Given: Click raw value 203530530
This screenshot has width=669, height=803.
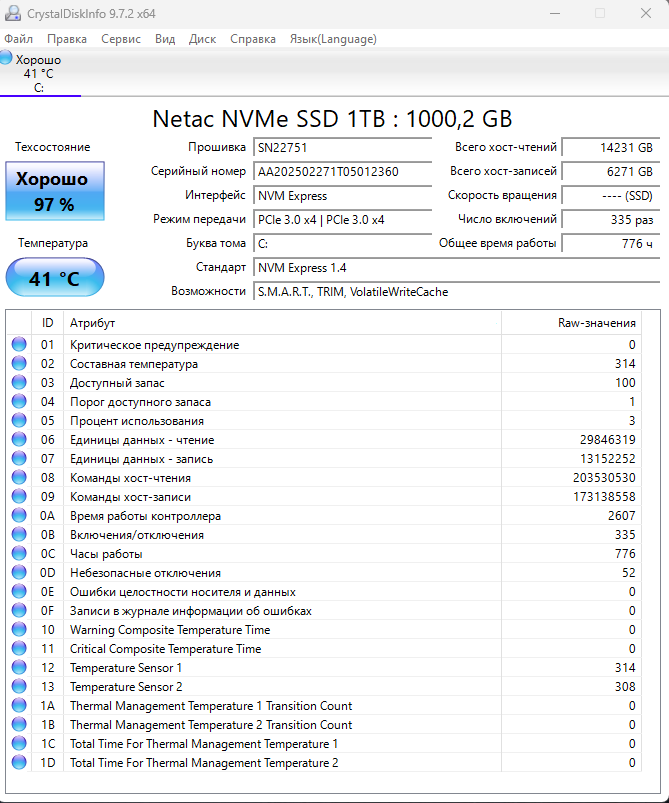Looking at the screenshot, I should pyautogui.click(x=604, y=477).
